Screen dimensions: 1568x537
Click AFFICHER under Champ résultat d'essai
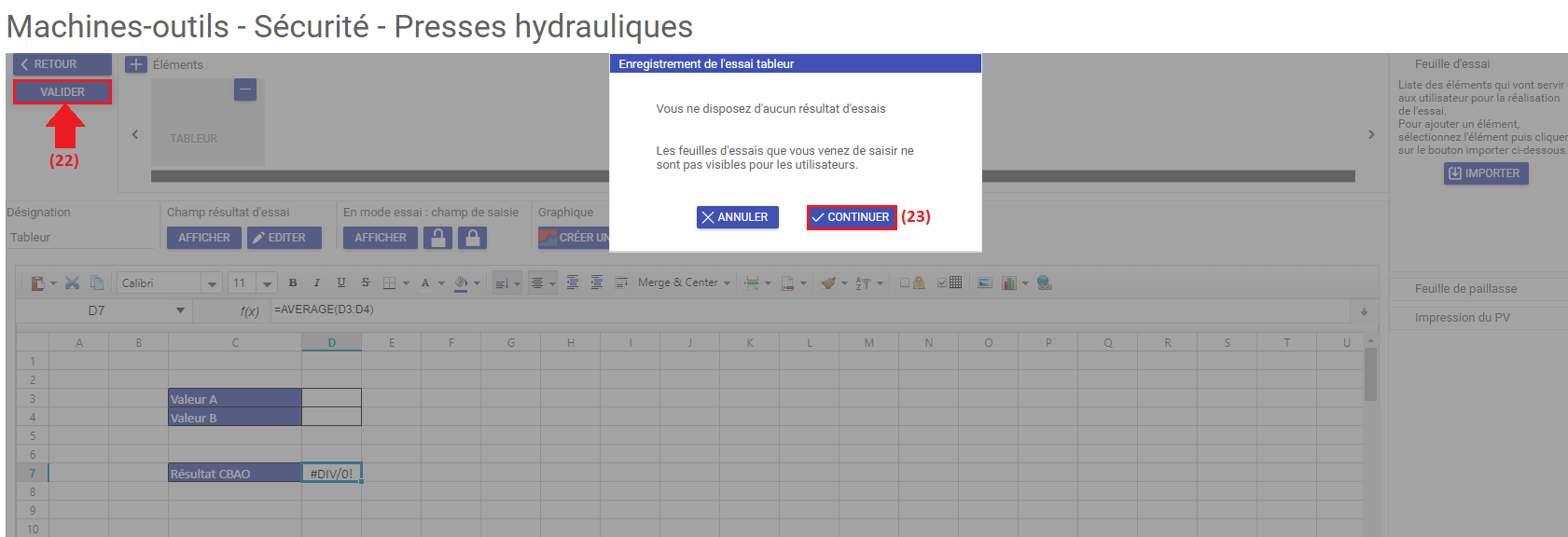[204, 238]
